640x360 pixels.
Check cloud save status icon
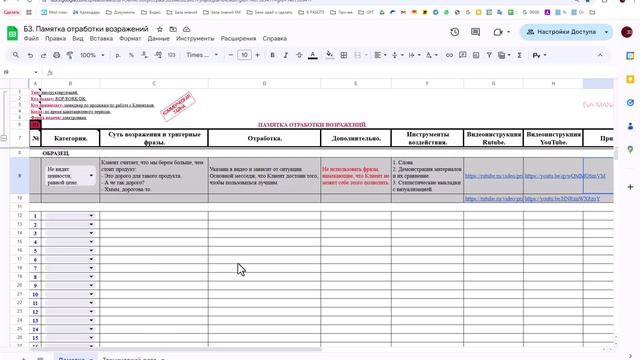(x=187, y=29)
